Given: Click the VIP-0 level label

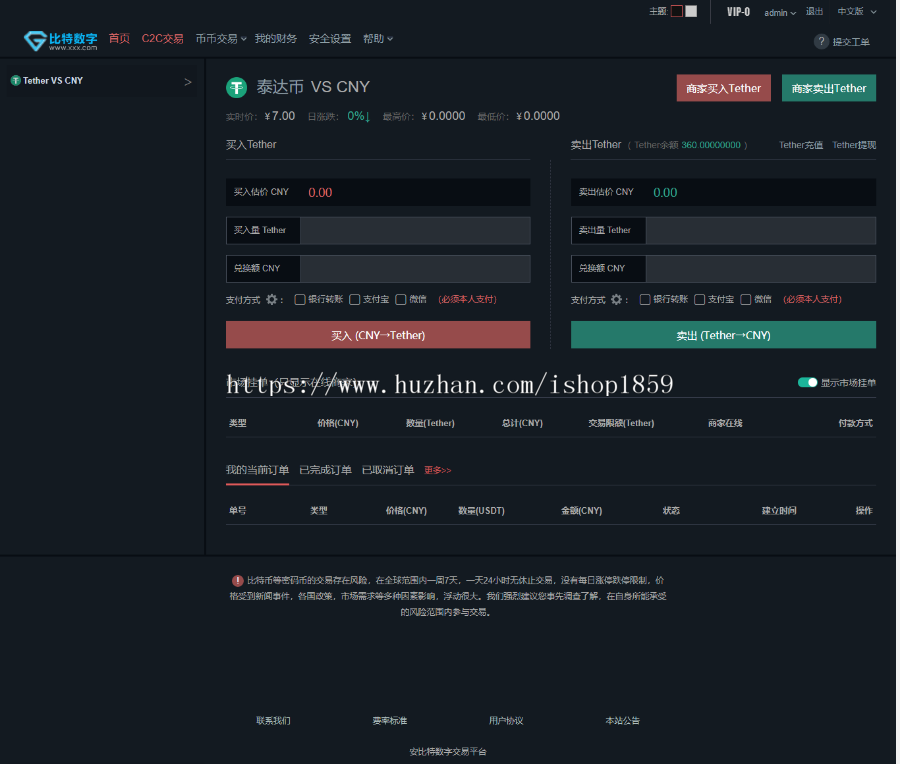Looking at the screenshot, I should coord(738,12).
